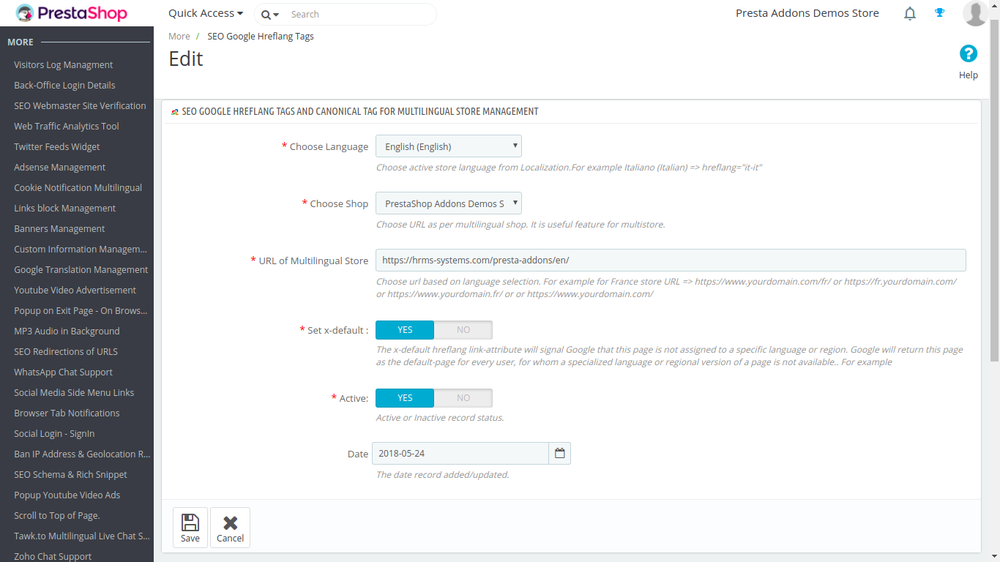
Task: Click the Save floppy disk icon
Action: pyautogui.click(x=190, y=522)
